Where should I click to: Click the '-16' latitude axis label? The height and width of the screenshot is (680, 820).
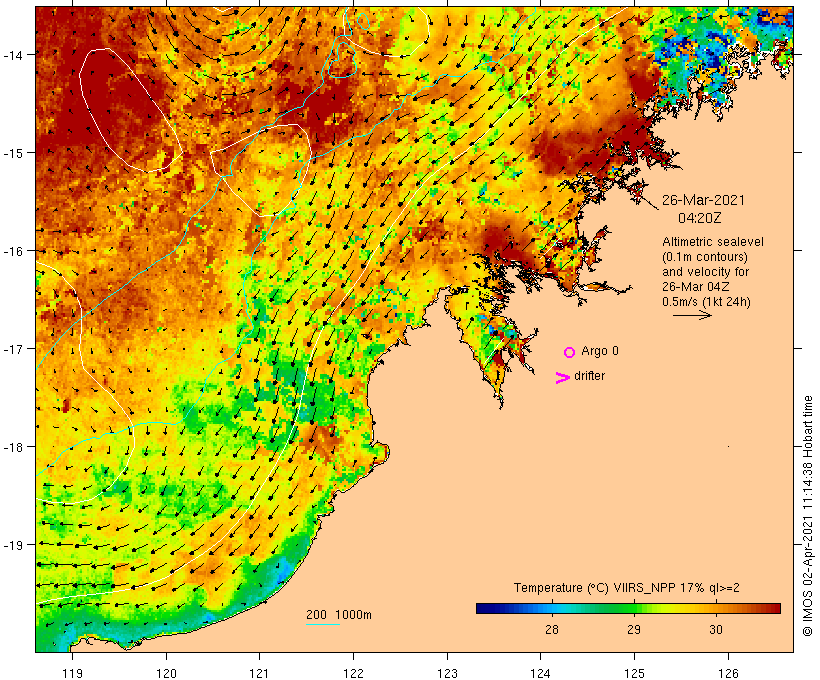coord(12,251)
